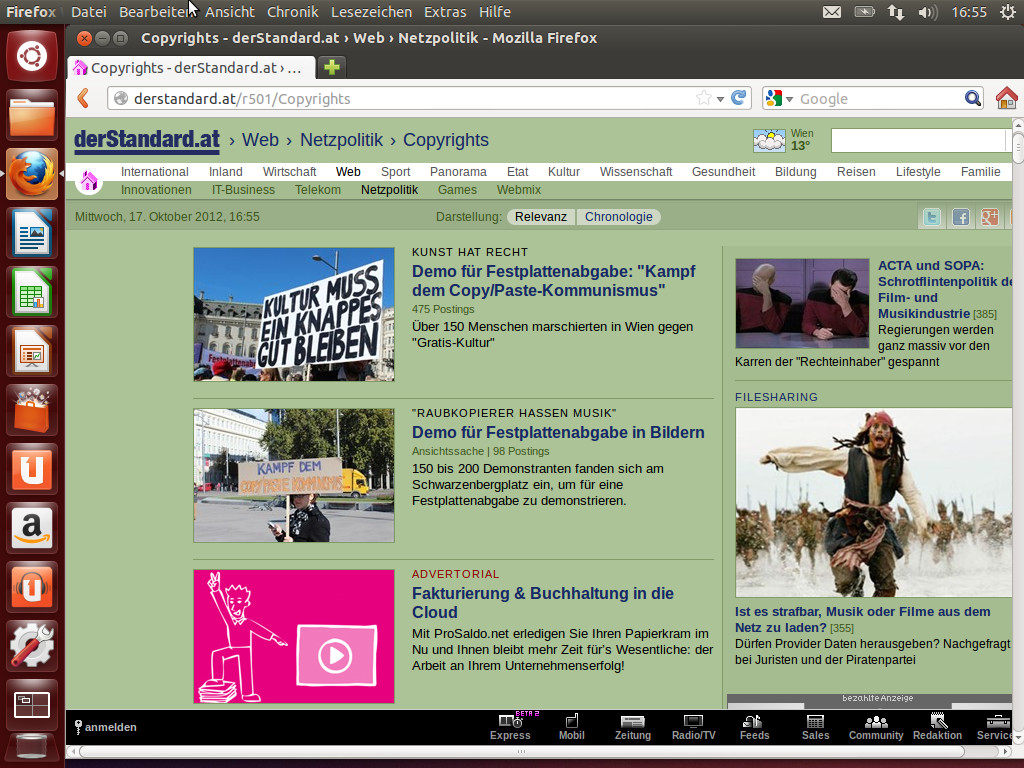Click the horizontal scrollbar at page bottom
Viewport: 1024px width, 768px height.
[521, 751]
